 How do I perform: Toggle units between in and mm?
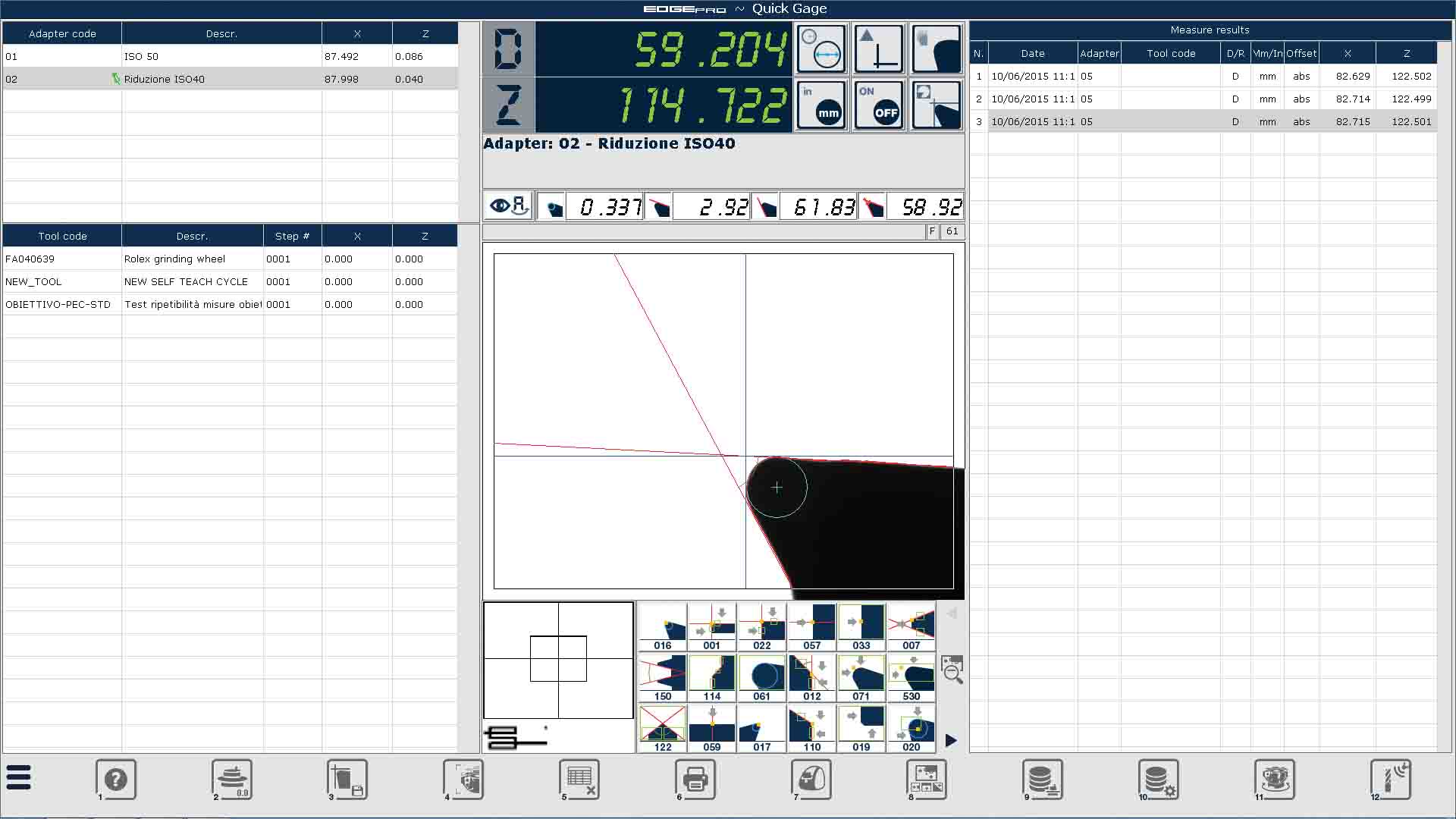(821, 105)
